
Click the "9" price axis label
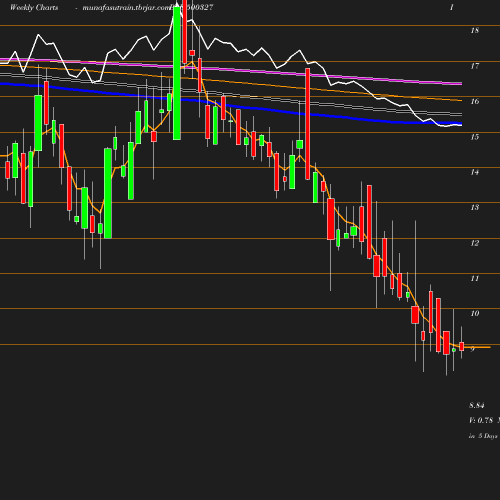click(473, 349)
